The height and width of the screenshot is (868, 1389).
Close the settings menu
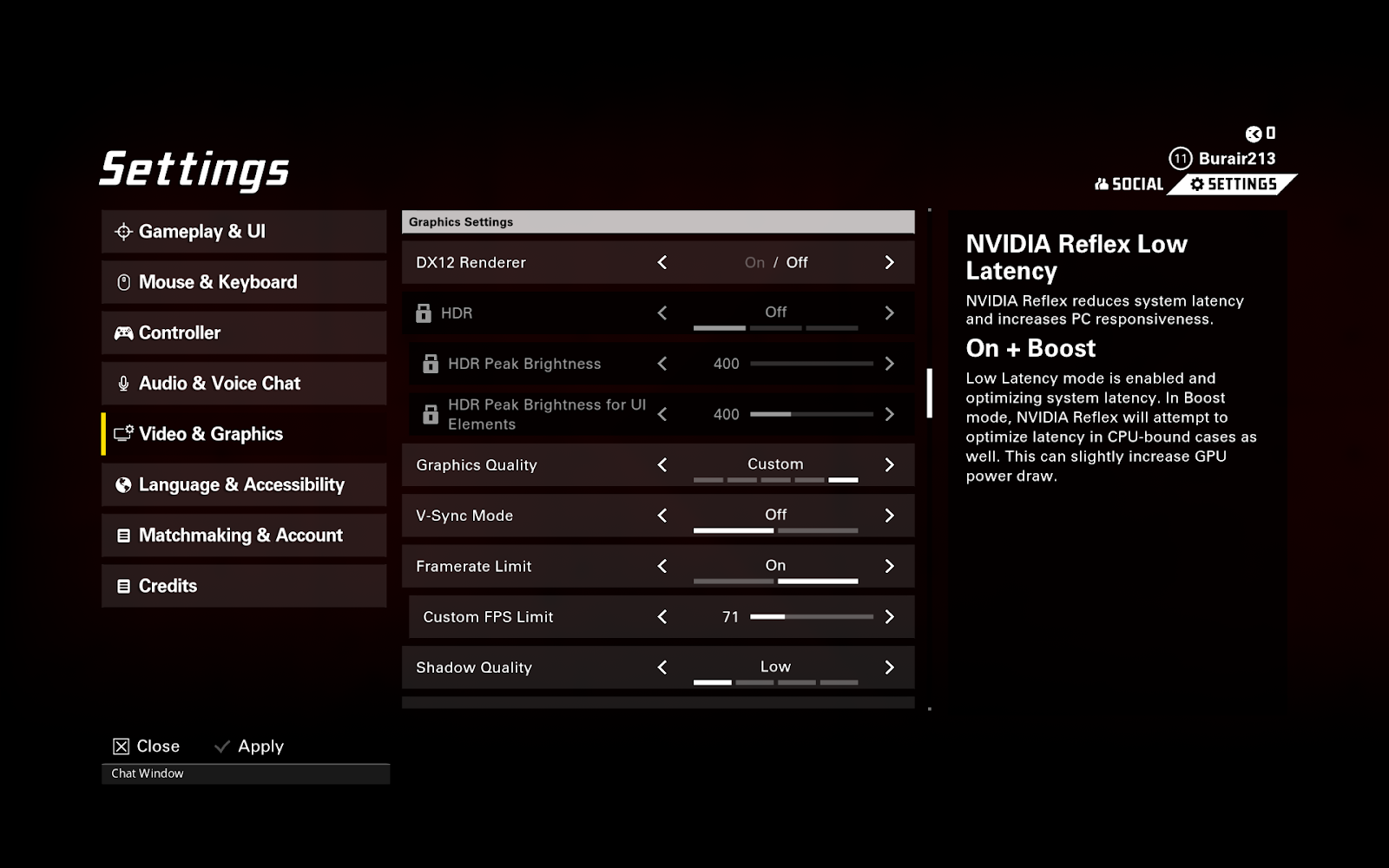click(x=147, y=746)
